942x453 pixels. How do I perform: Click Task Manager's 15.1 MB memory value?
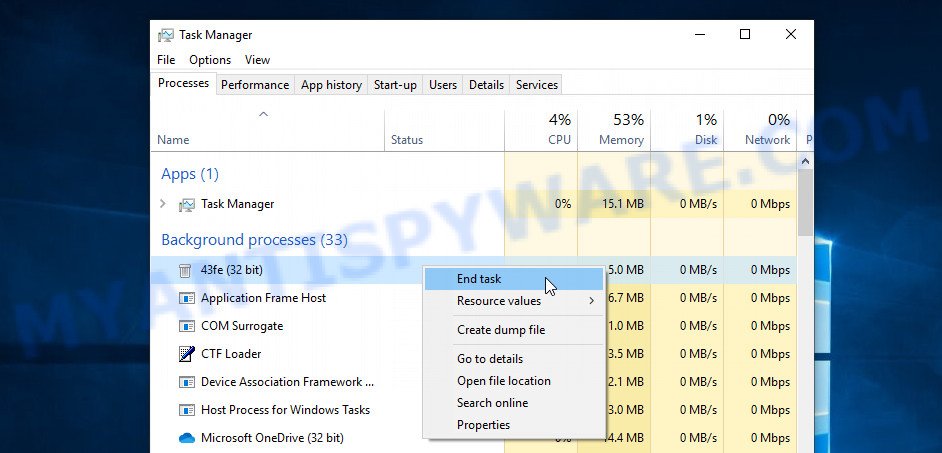point(622,204)
